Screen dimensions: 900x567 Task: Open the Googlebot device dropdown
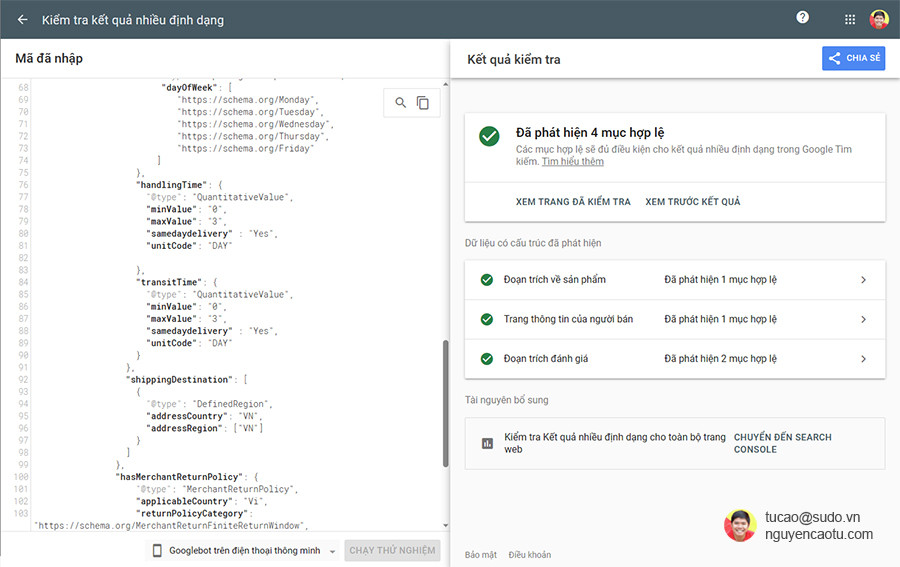tap(332, 551)
